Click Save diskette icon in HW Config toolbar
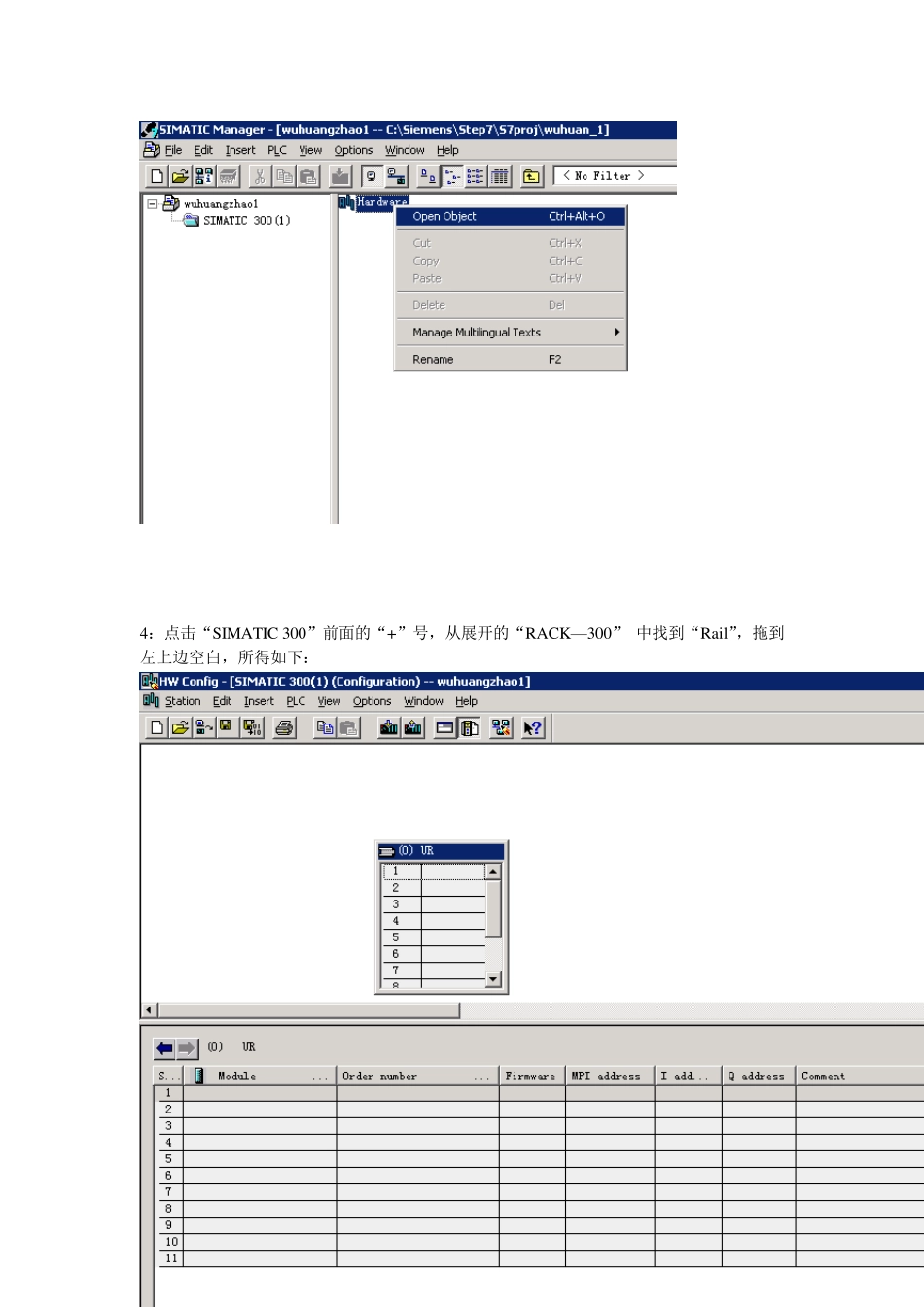 pyautogui.click(x=227, y=727)
